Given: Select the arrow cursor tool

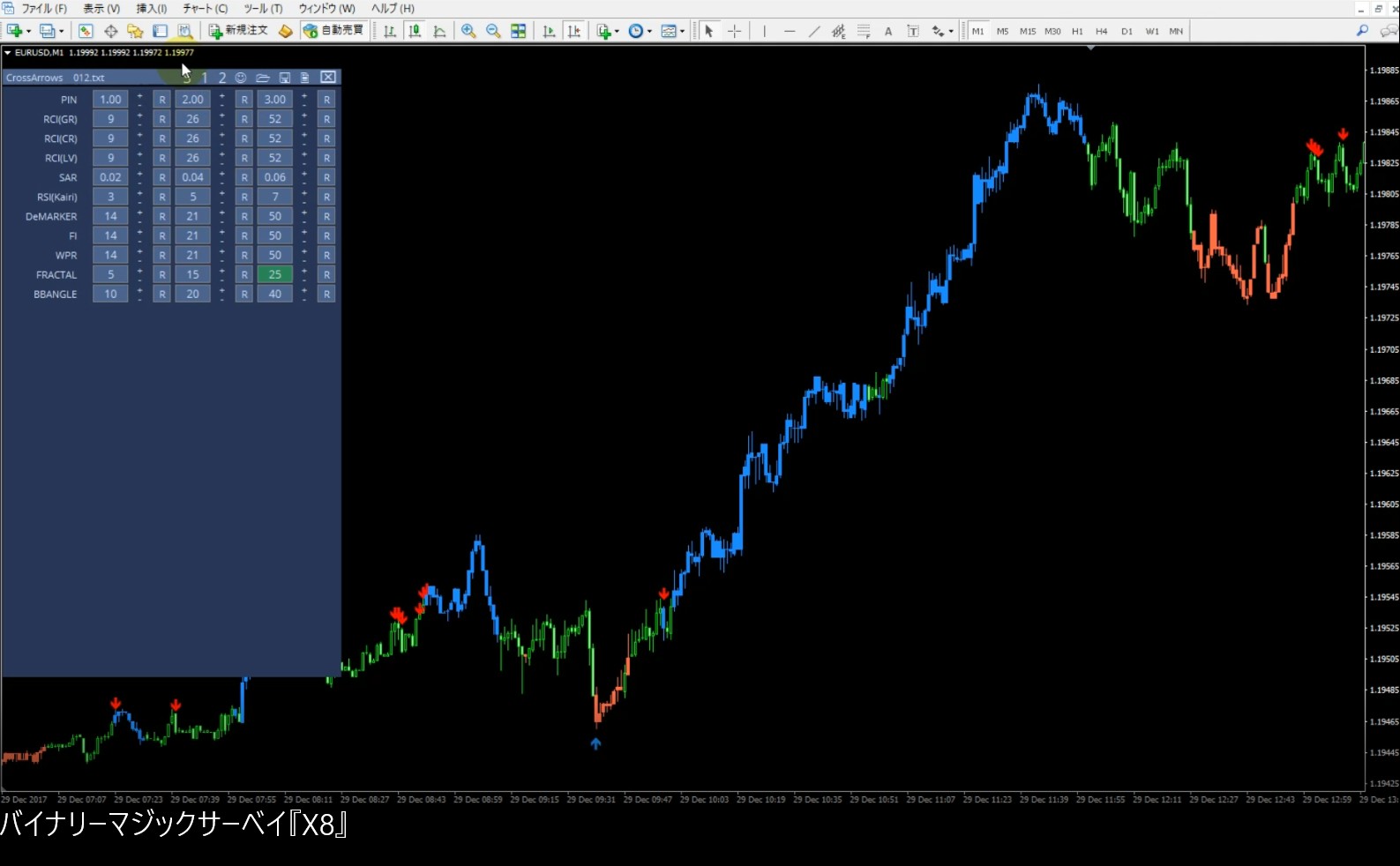Looking at the screenshot, I should tap(708, 31).
